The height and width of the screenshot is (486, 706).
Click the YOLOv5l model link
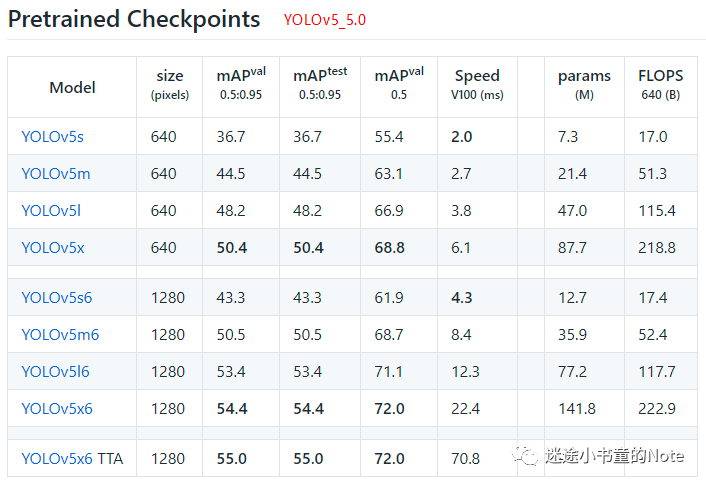click(49, 211)
